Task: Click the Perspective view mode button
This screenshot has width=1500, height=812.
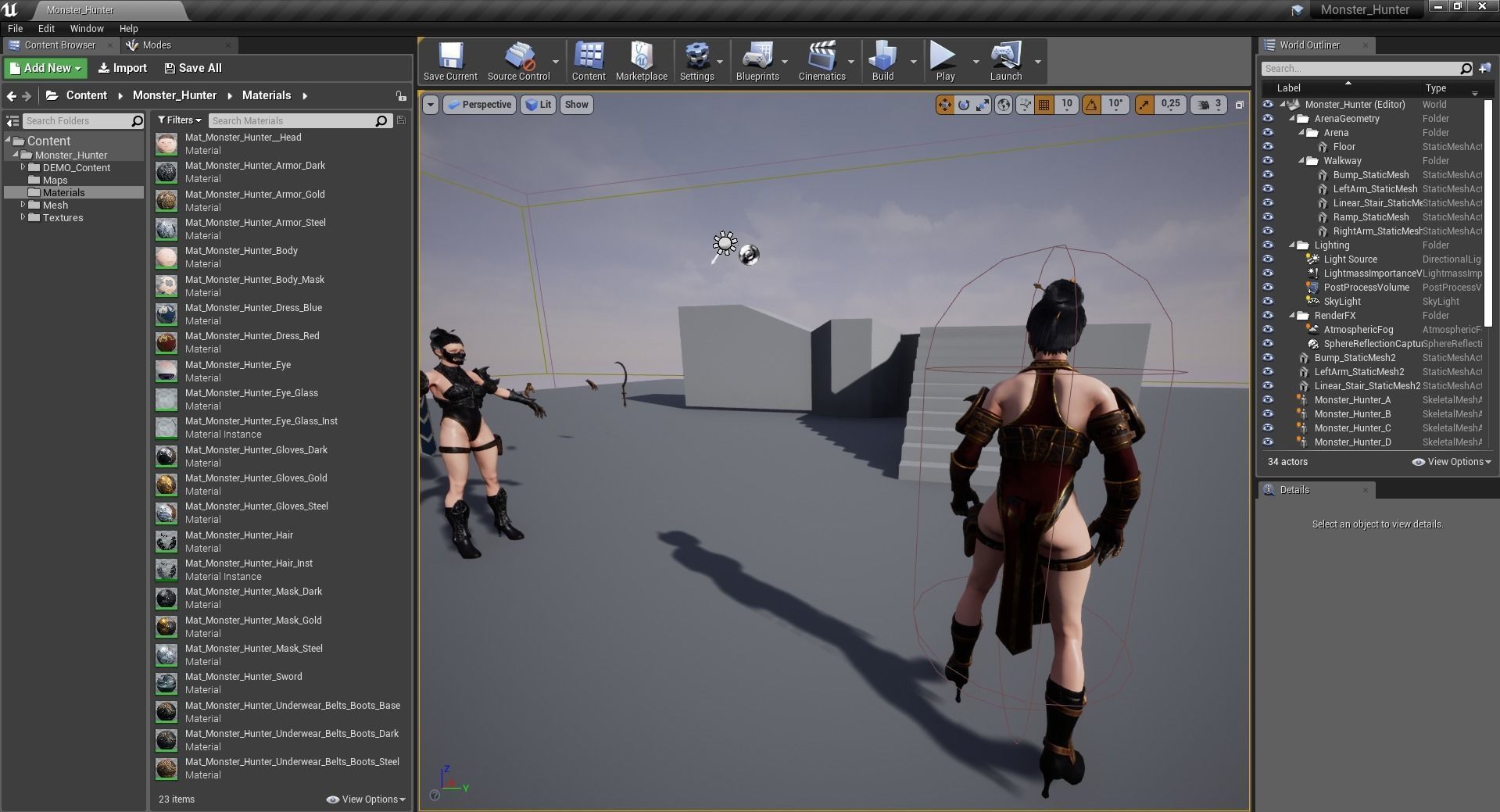Action: tap(479, 105)
